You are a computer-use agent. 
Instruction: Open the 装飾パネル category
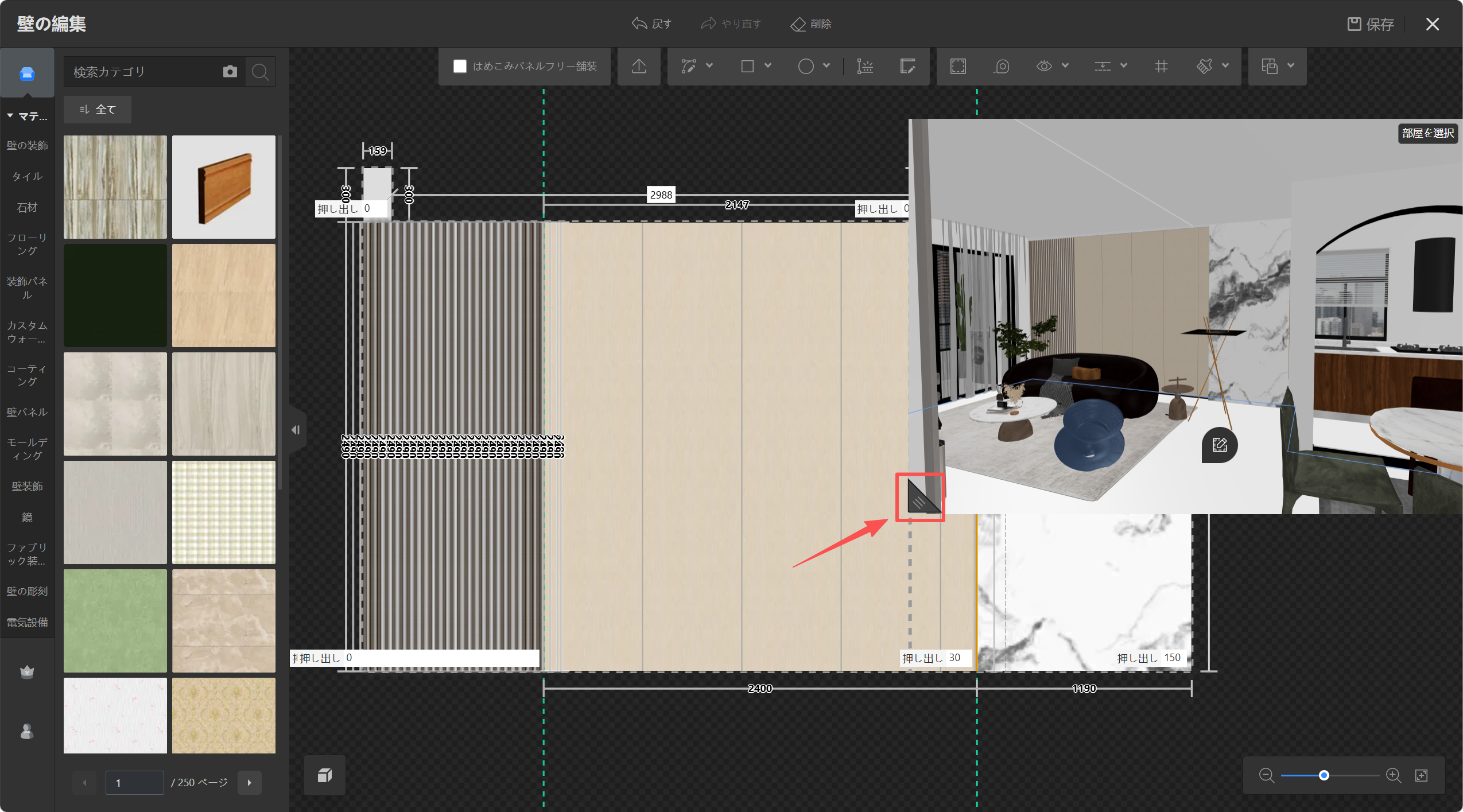[27, 288]
